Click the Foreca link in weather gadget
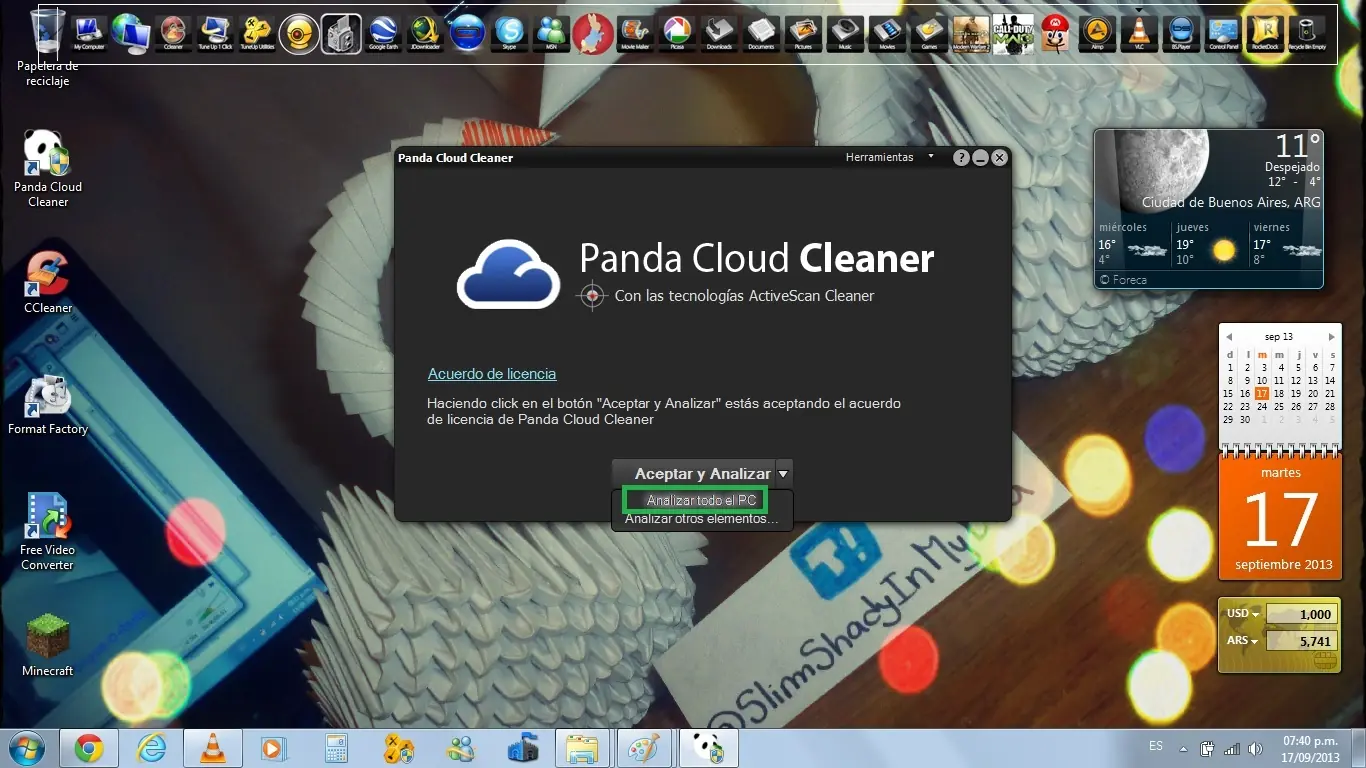 click(x=1123, y=280)
